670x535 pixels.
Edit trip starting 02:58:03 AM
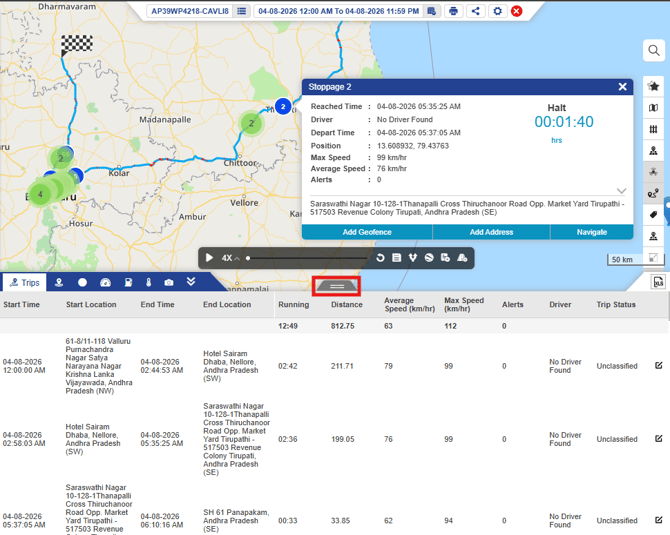tap(658, 438)
